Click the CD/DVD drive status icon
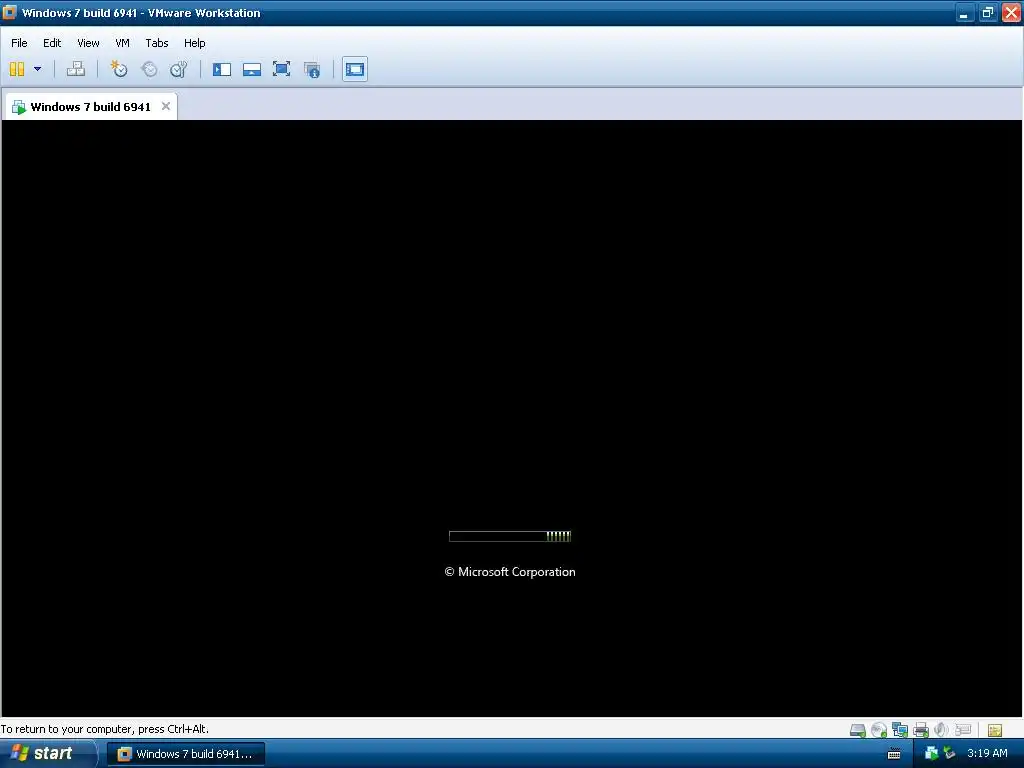 [x=879, y=730]
